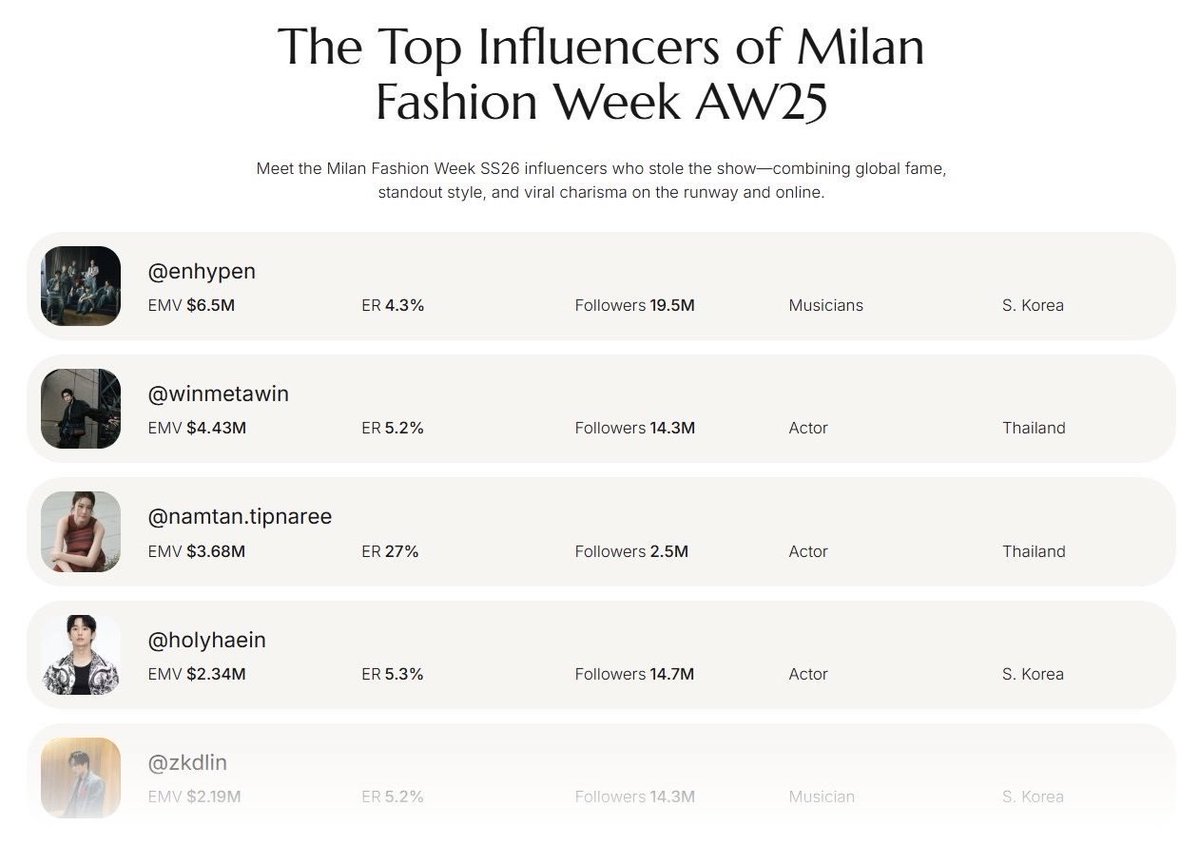The width and height of the screenshot is (1200, 864).
Task: Select Thailand country in winmetawin row
Action: [x=1034, y=428]
